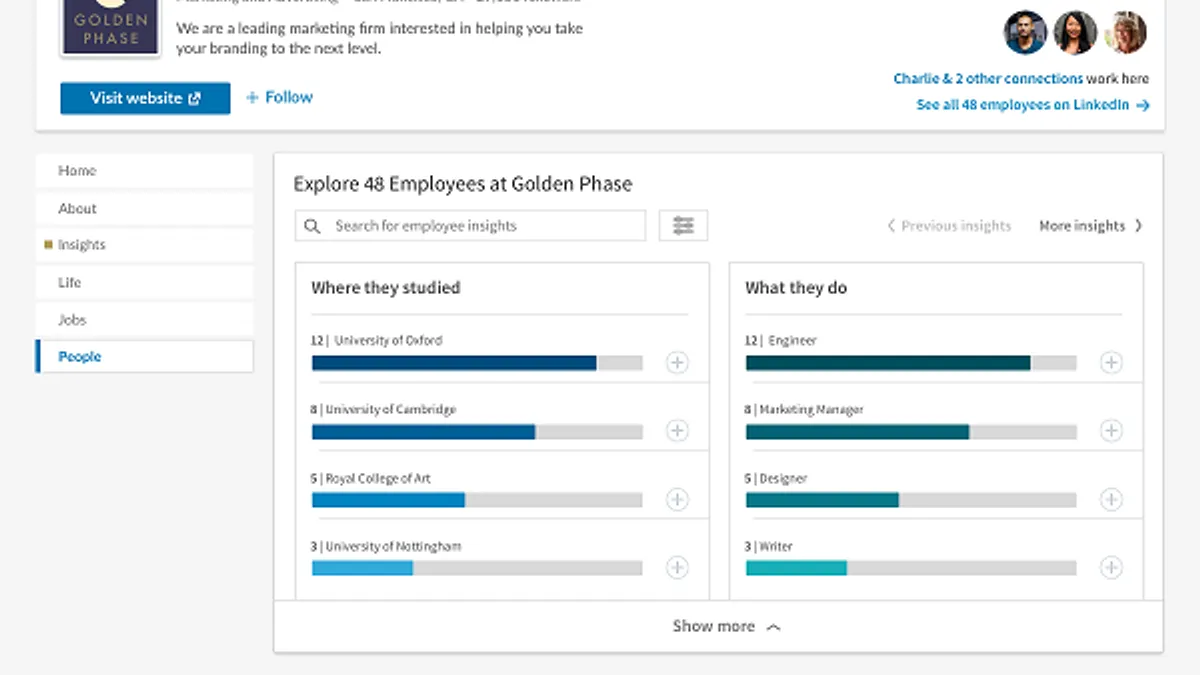Click 'Explore 48 Employees at Golden Phase' heading

463,184
